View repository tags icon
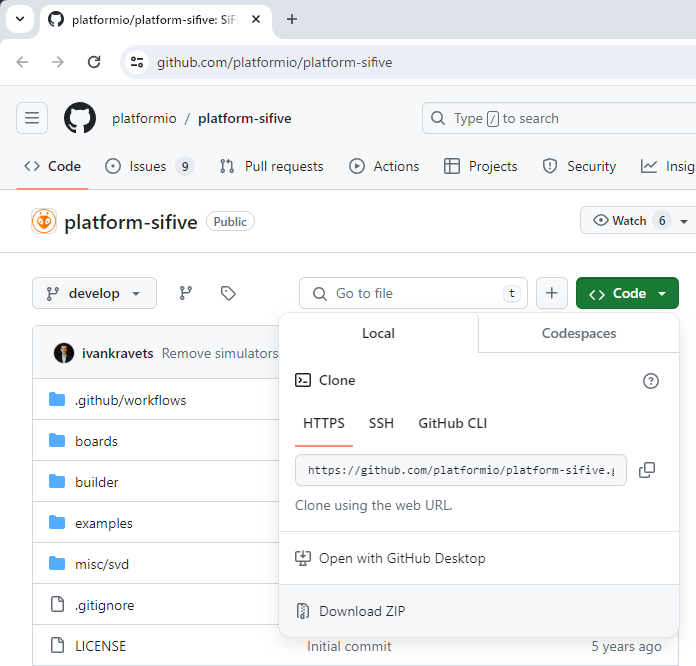This screenshot has width=696, height=666. [x=228, y=293]
